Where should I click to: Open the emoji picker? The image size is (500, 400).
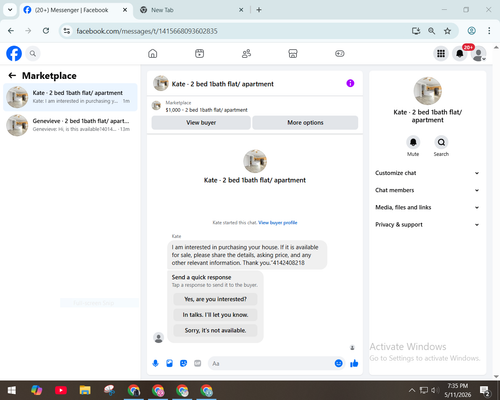pos(338,363)
